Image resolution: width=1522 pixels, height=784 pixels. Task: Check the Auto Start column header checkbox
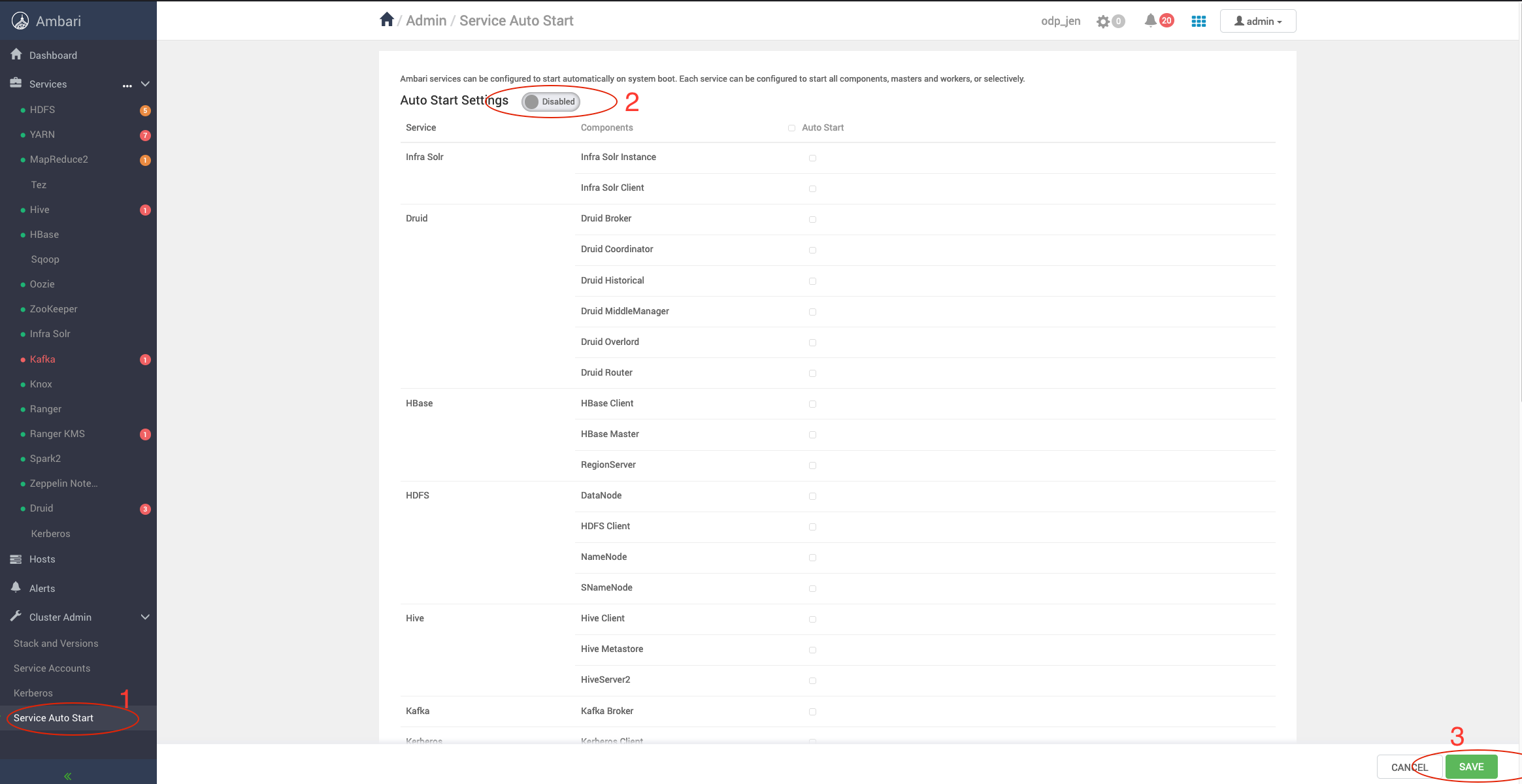[791, 128]
